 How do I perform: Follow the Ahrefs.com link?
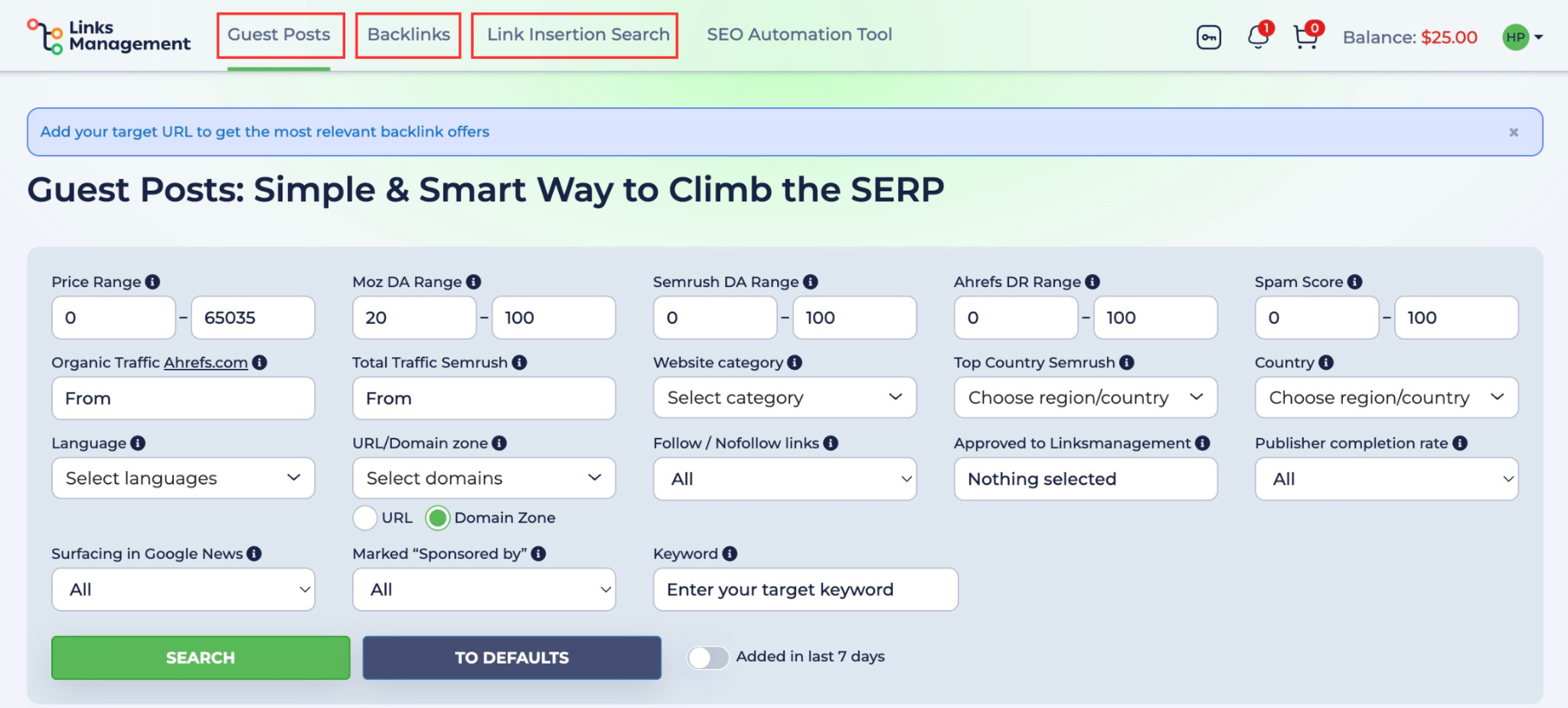[206, 363]
